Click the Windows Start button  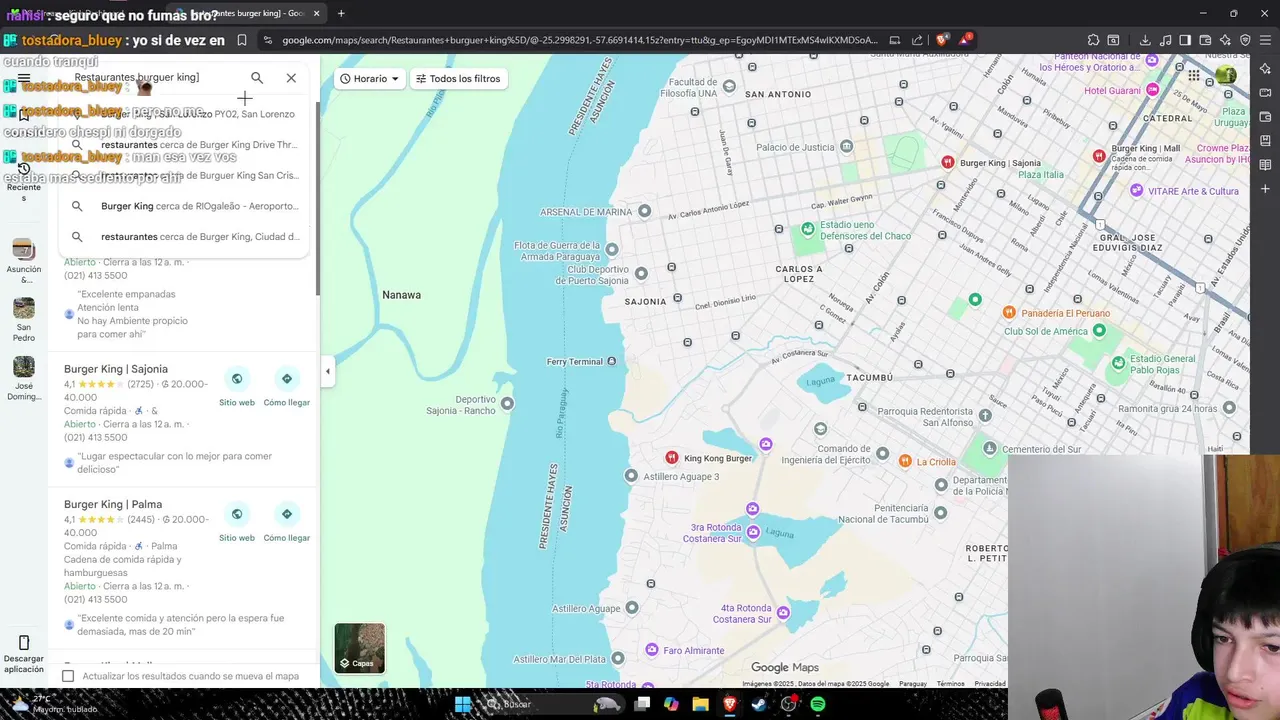click(463, 704)
